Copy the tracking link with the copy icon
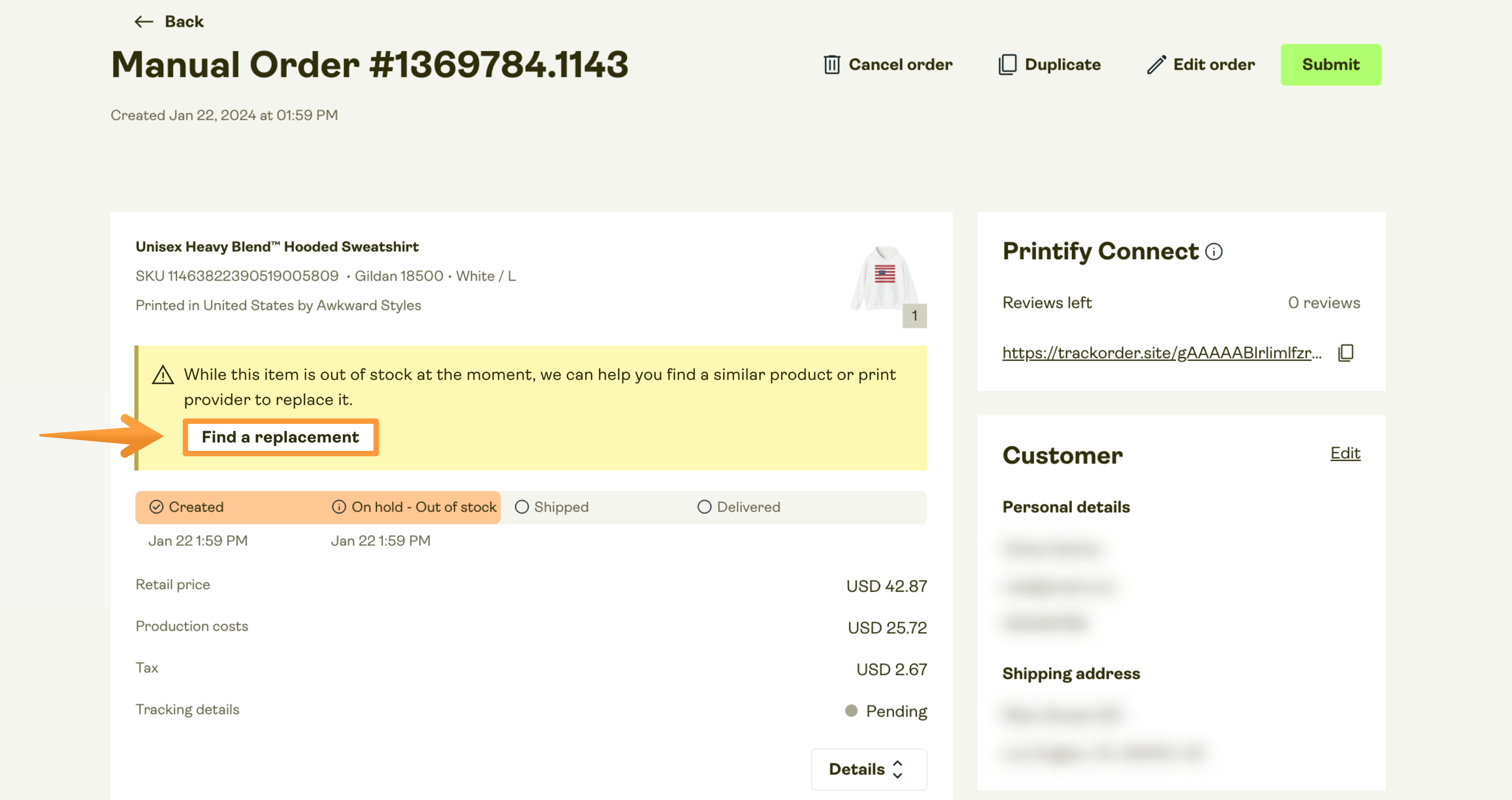The width and height of the screenshot is (1512, 800). tap(1345, 353)
